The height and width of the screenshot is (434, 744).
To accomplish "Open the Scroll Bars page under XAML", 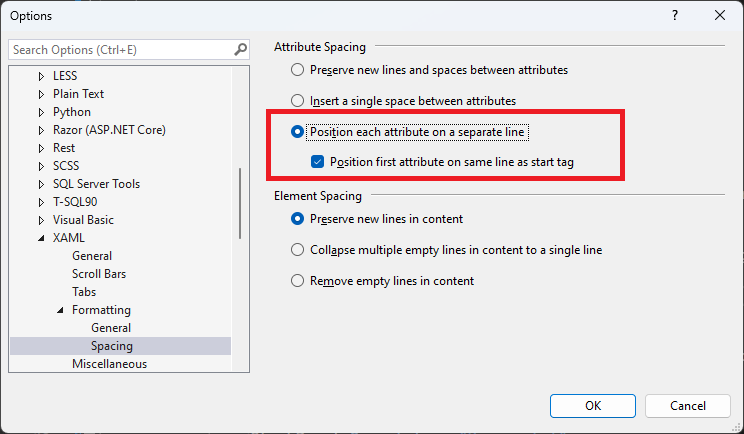I will pyautogui.click(x=99, y=274).
